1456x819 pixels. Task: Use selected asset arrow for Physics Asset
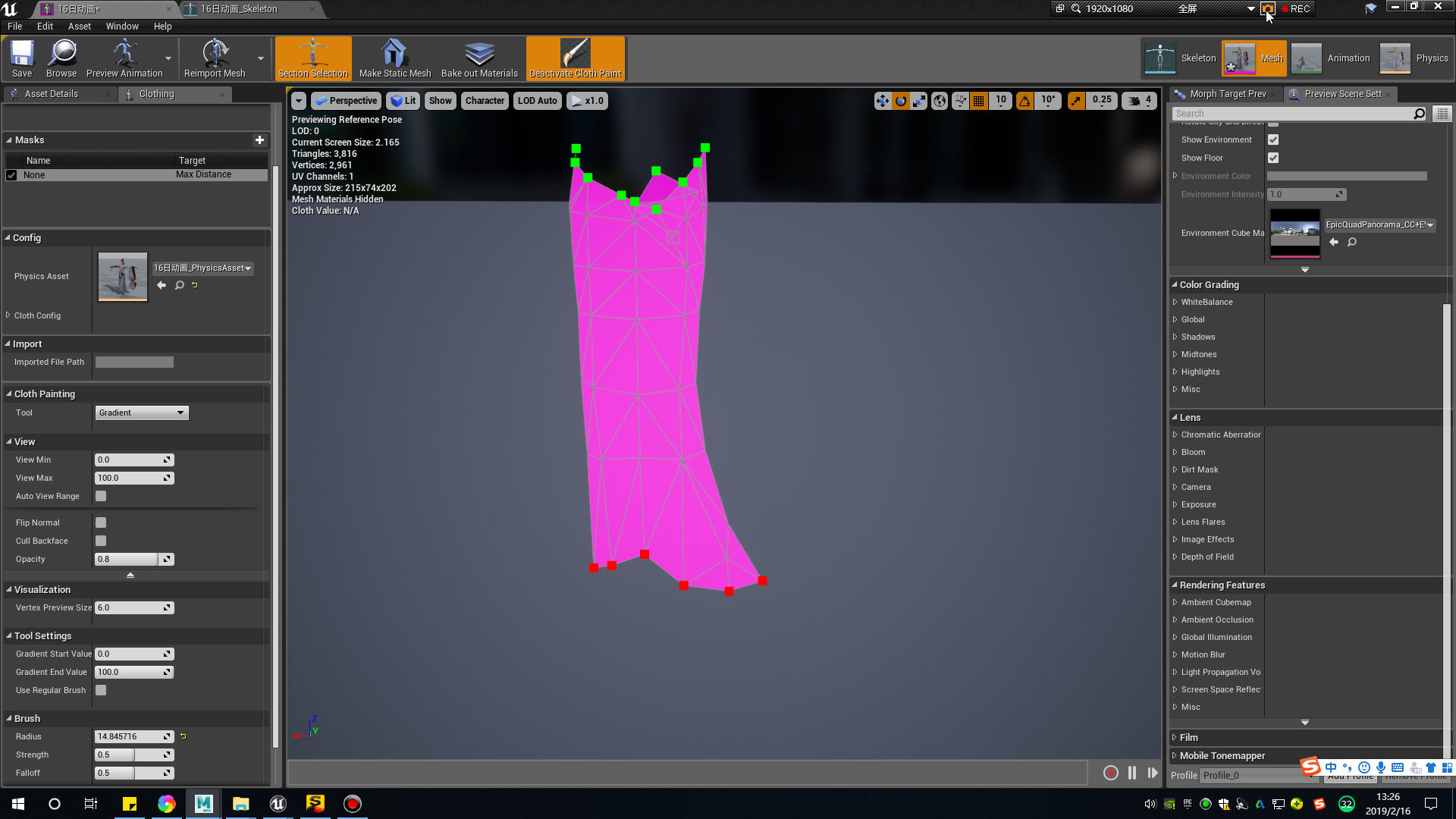click(161, 285)
